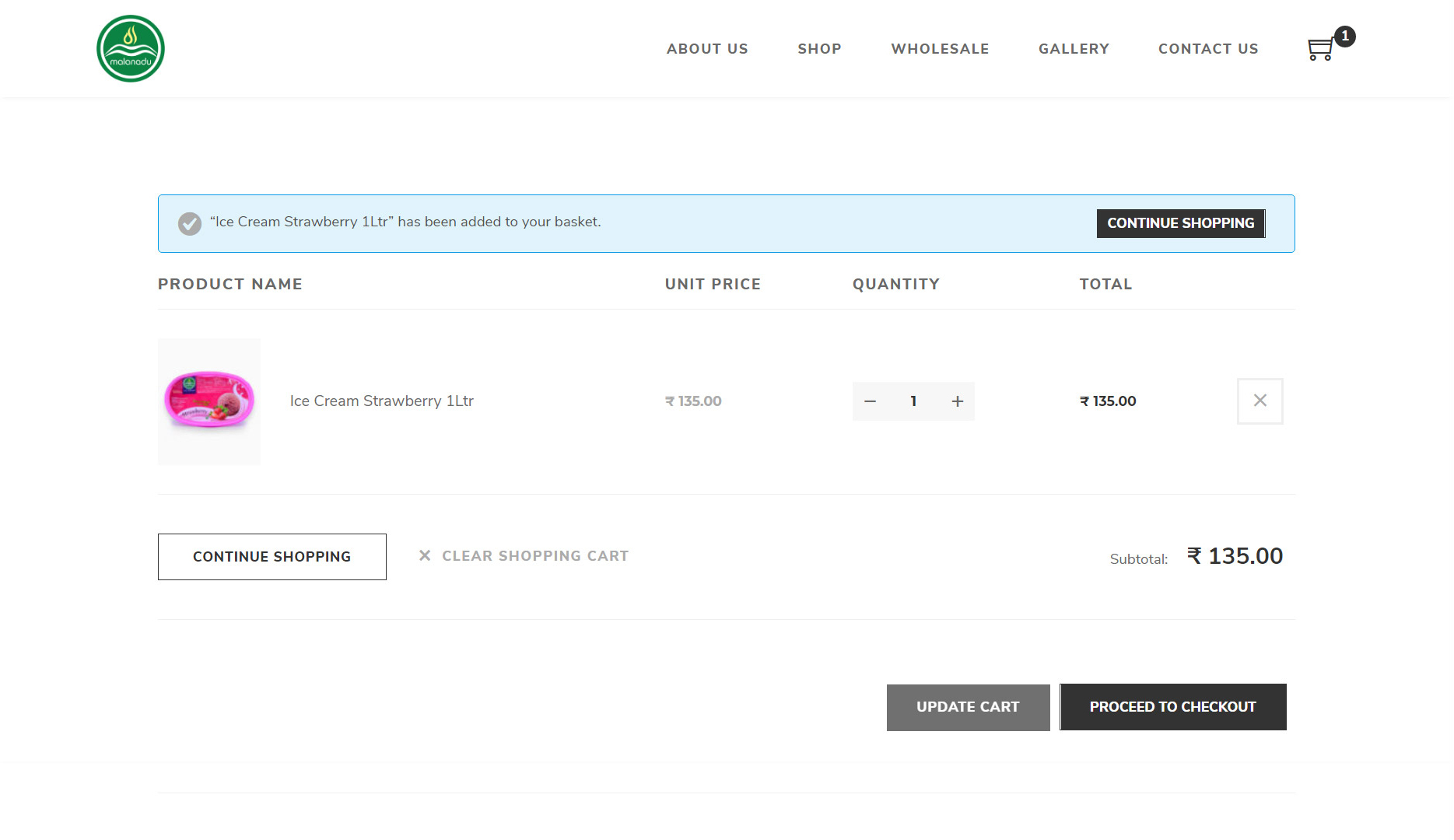Open the Gallery page
The image size is (1454, 840).
[1074, 49]
